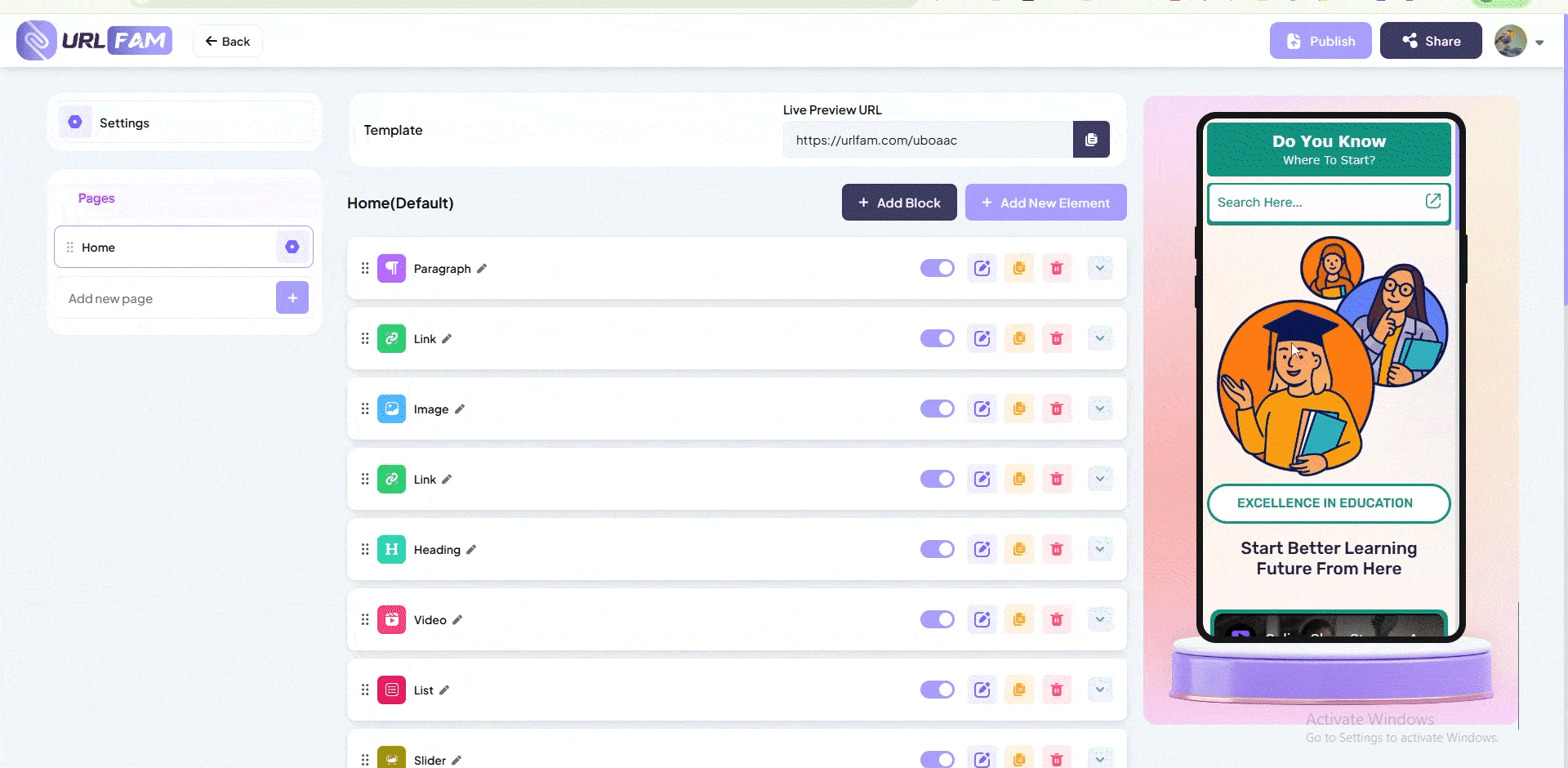Viewport: 1568px width, 768px height.
Task: Expand the Image block chevron
Action: click(1100, 409)
